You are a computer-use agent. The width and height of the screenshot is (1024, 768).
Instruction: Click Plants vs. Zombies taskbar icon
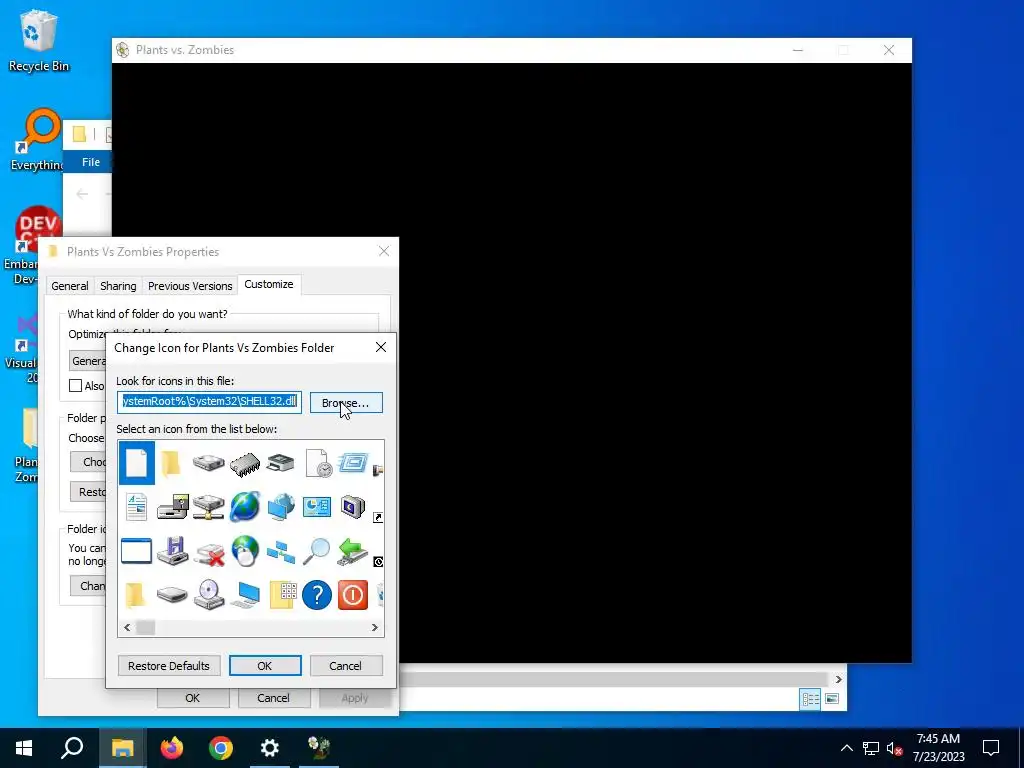point(319,748)
